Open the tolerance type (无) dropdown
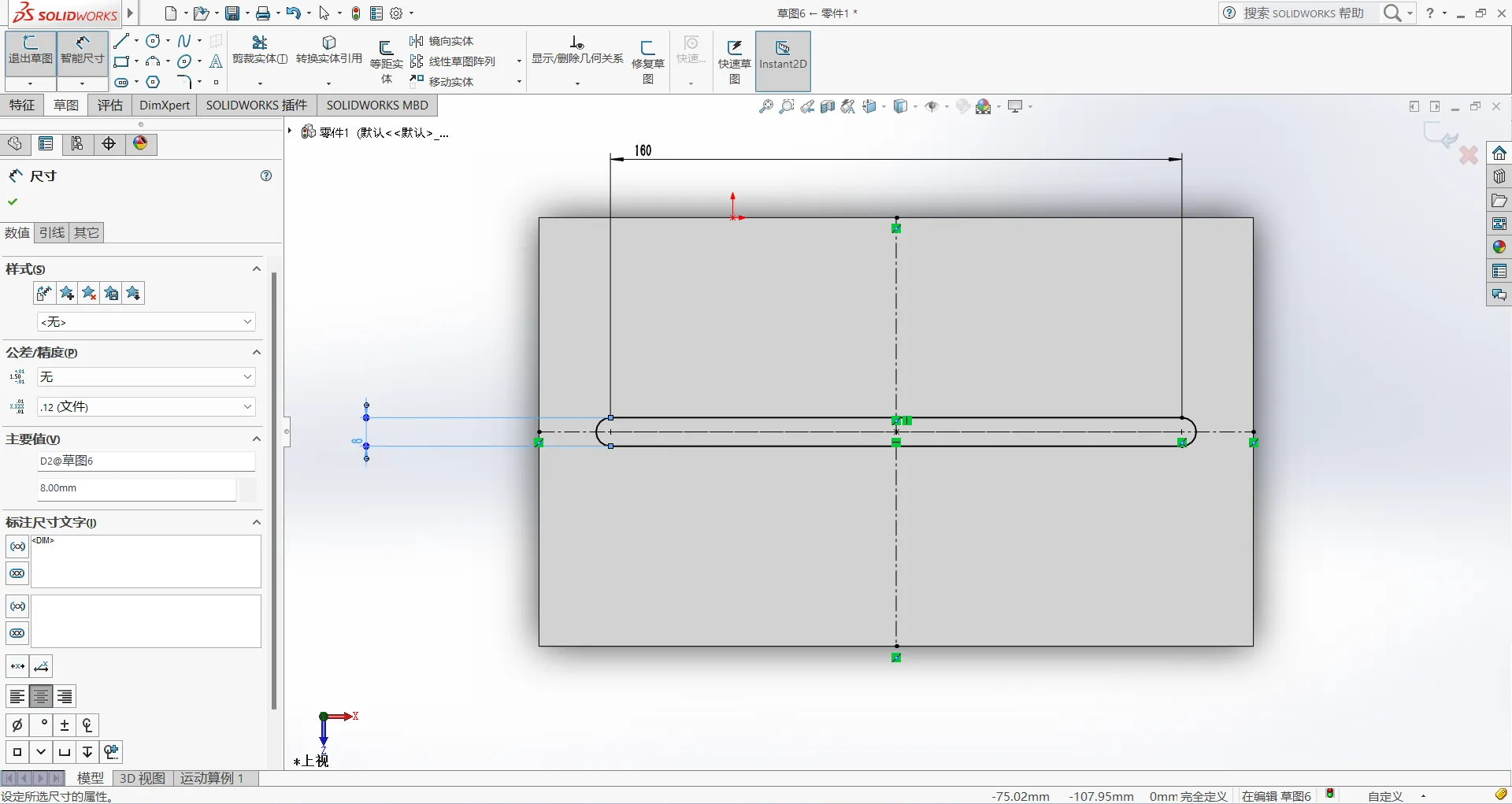 point(146,377)
